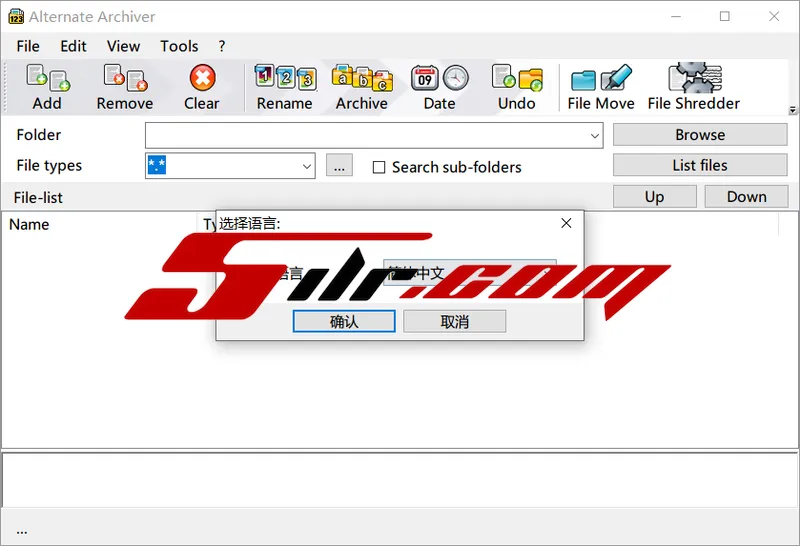Open the language selection combo box
Screen dimensions: 800x546
469,273
